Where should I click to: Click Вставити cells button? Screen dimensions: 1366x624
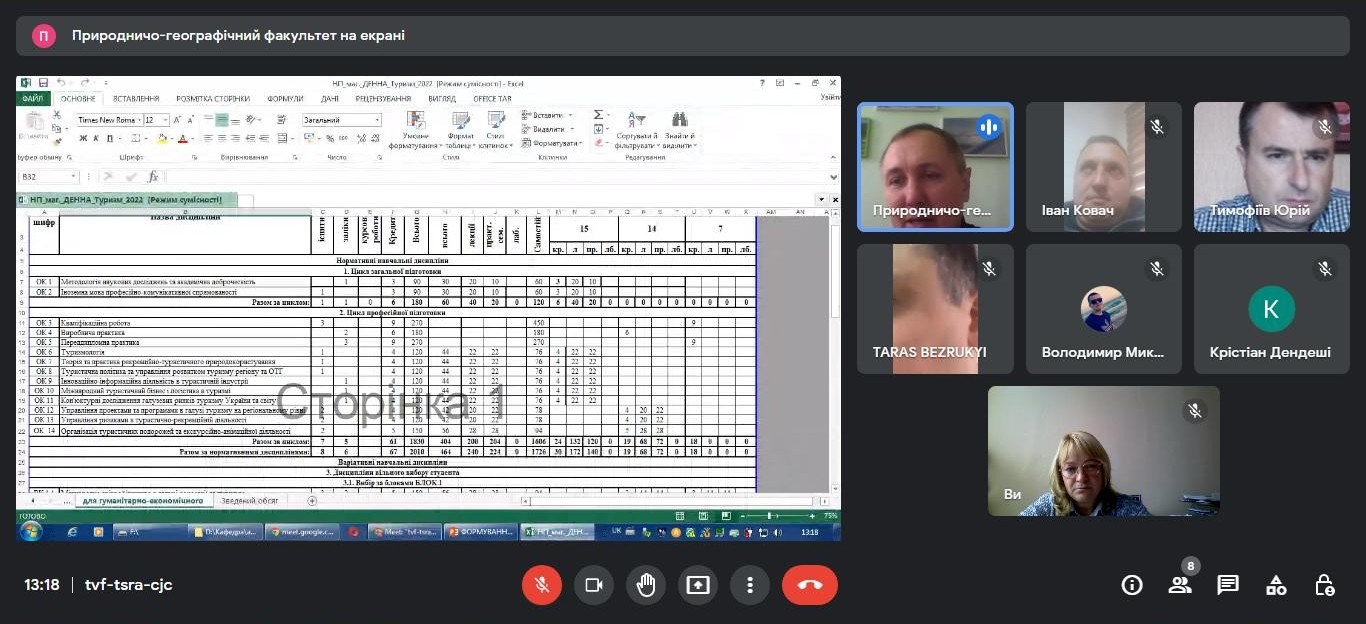(x=547, y=115)
